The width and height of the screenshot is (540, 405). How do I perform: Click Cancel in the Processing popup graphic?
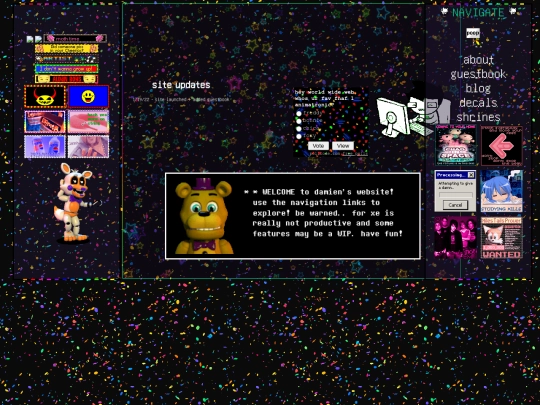tap(455, 205)
